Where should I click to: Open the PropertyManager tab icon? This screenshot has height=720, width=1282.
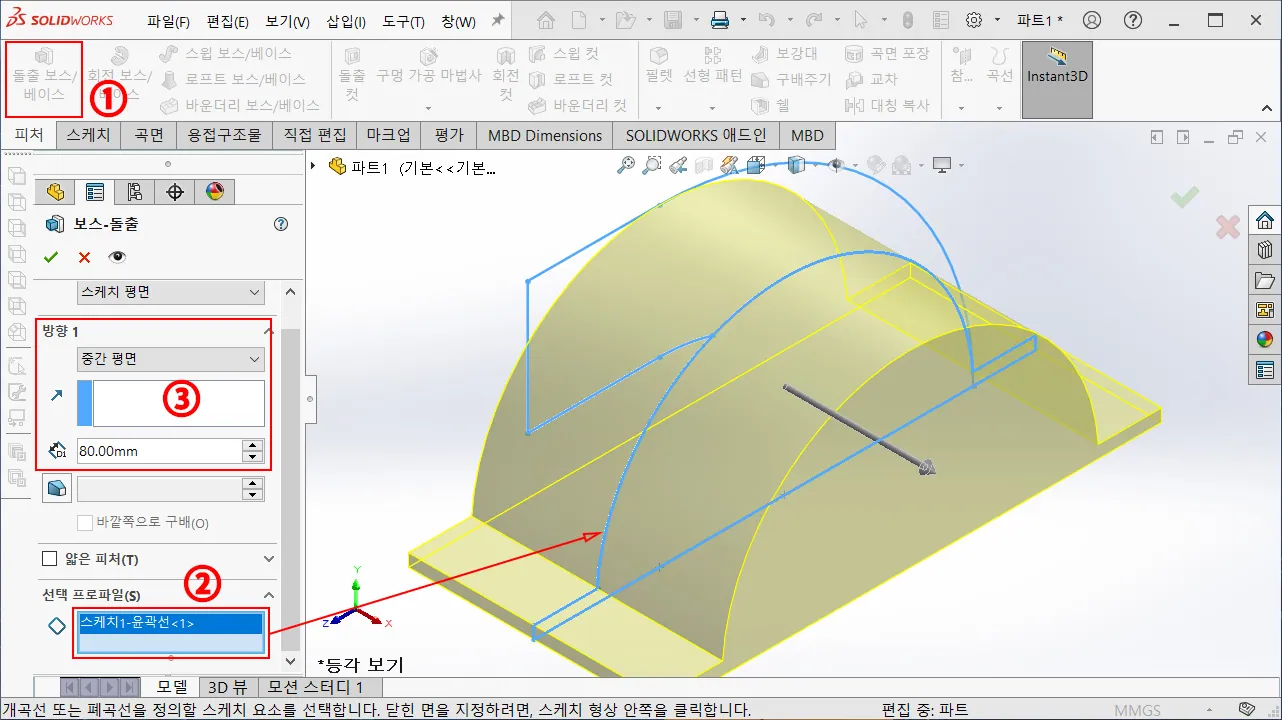coord(95,192)
